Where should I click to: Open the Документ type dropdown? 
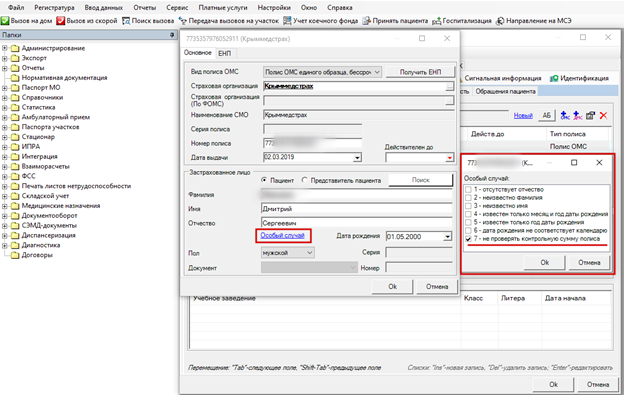pyautogui.click(x=309, y=268)
